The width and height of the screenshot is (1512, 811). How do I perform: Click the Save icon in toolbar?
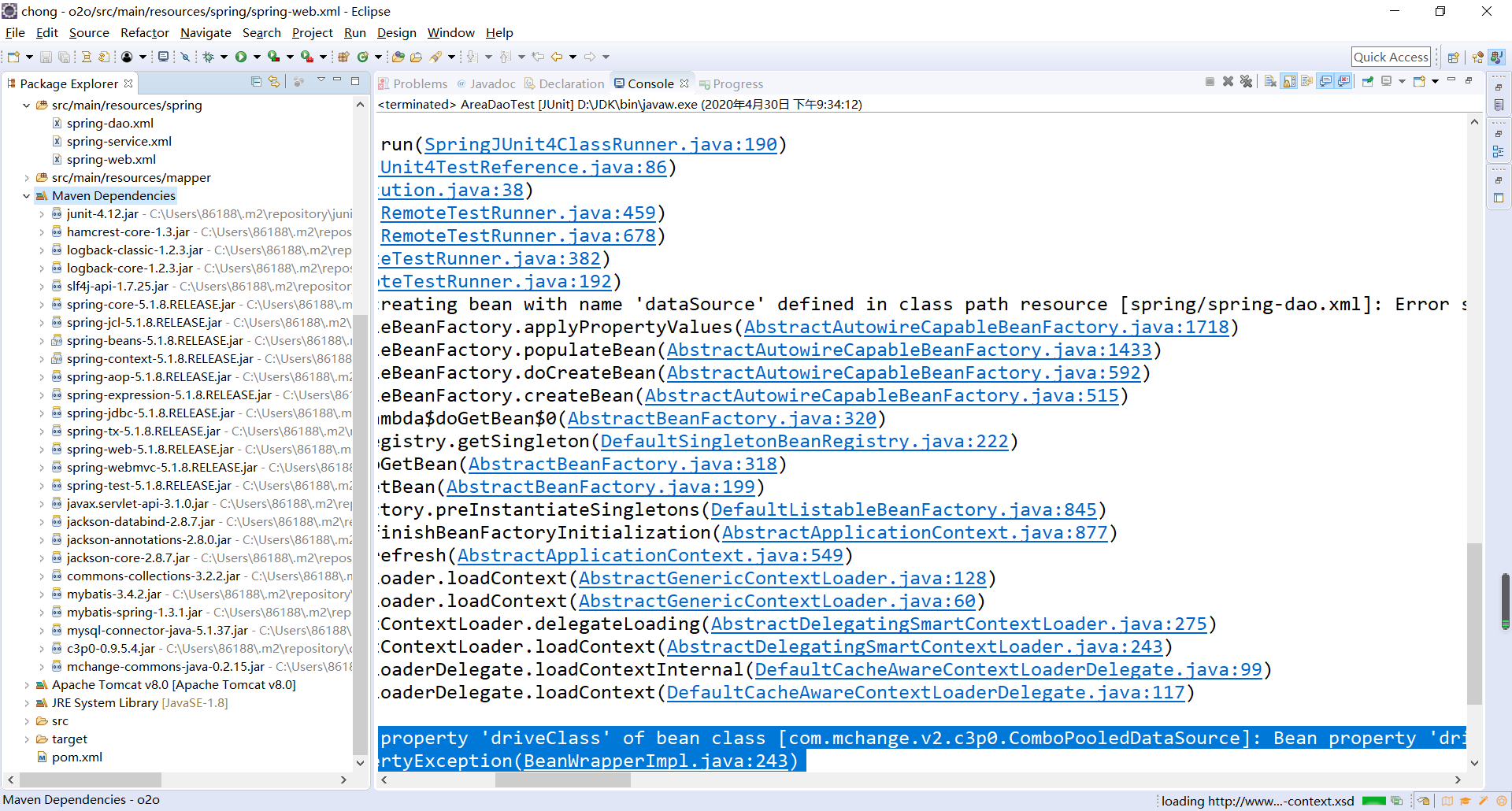(46, 57)
